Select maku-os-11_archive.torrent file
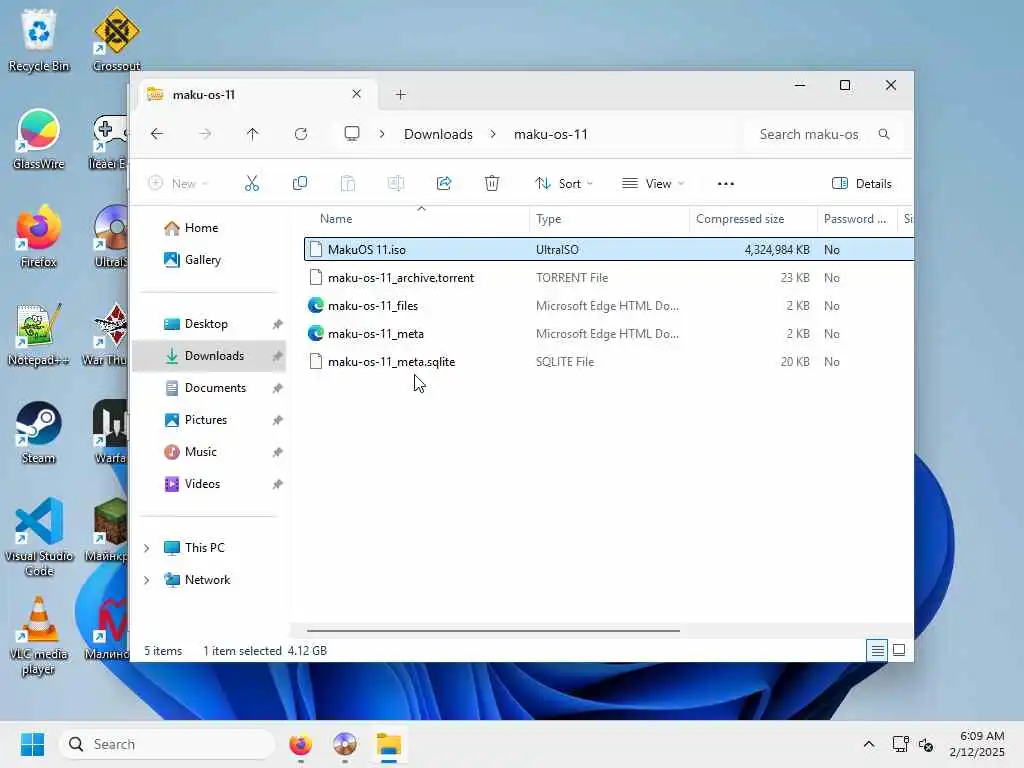The image size is (1024, 768). tap(609, 278)
